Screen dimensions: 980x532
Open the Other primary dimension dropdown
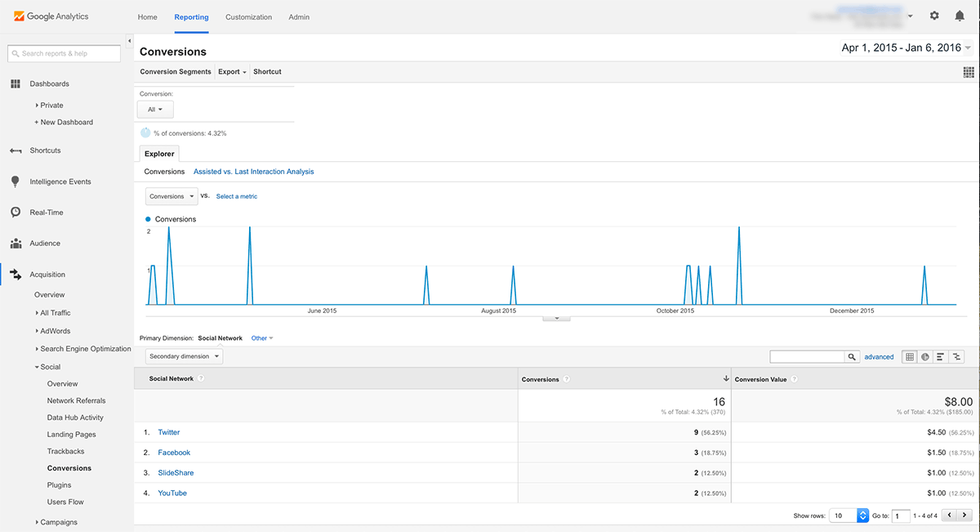262,338
